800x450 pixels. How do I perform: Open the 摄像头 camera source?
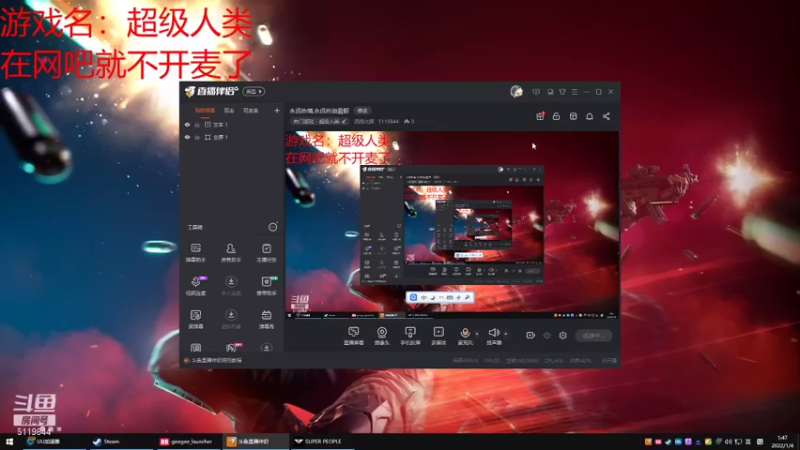[382, 335]
